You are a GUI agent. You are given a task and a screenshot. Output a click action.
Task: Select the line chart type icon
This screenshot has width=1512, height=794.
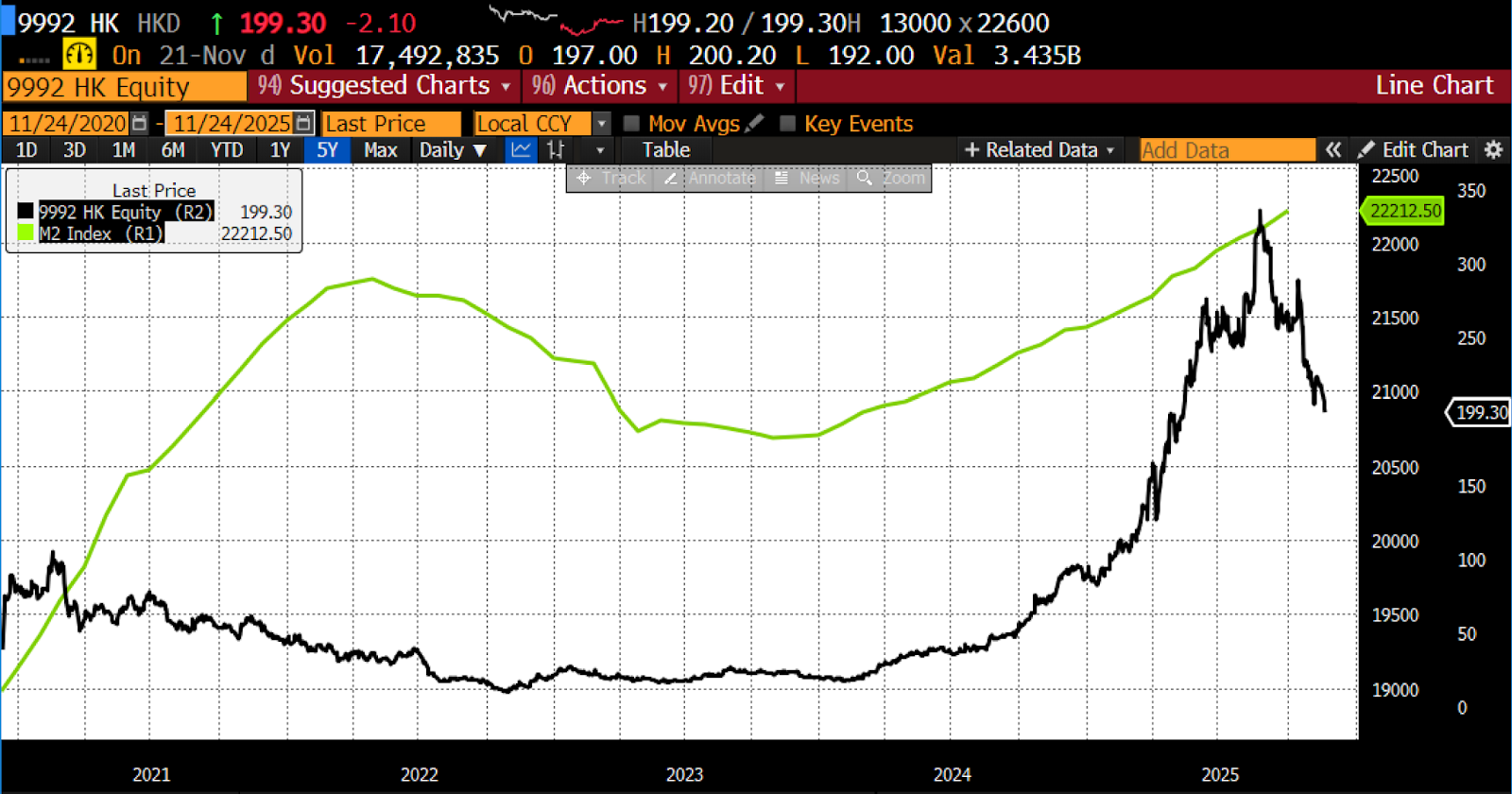[521, 150]
